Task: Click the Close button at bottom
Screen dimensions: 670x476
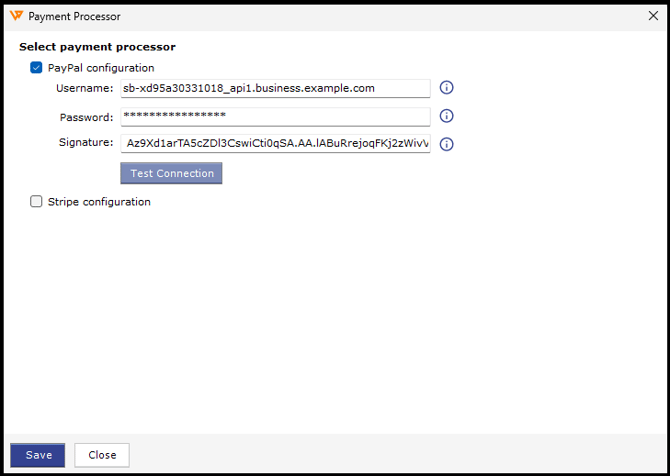Action: (102, 455)
